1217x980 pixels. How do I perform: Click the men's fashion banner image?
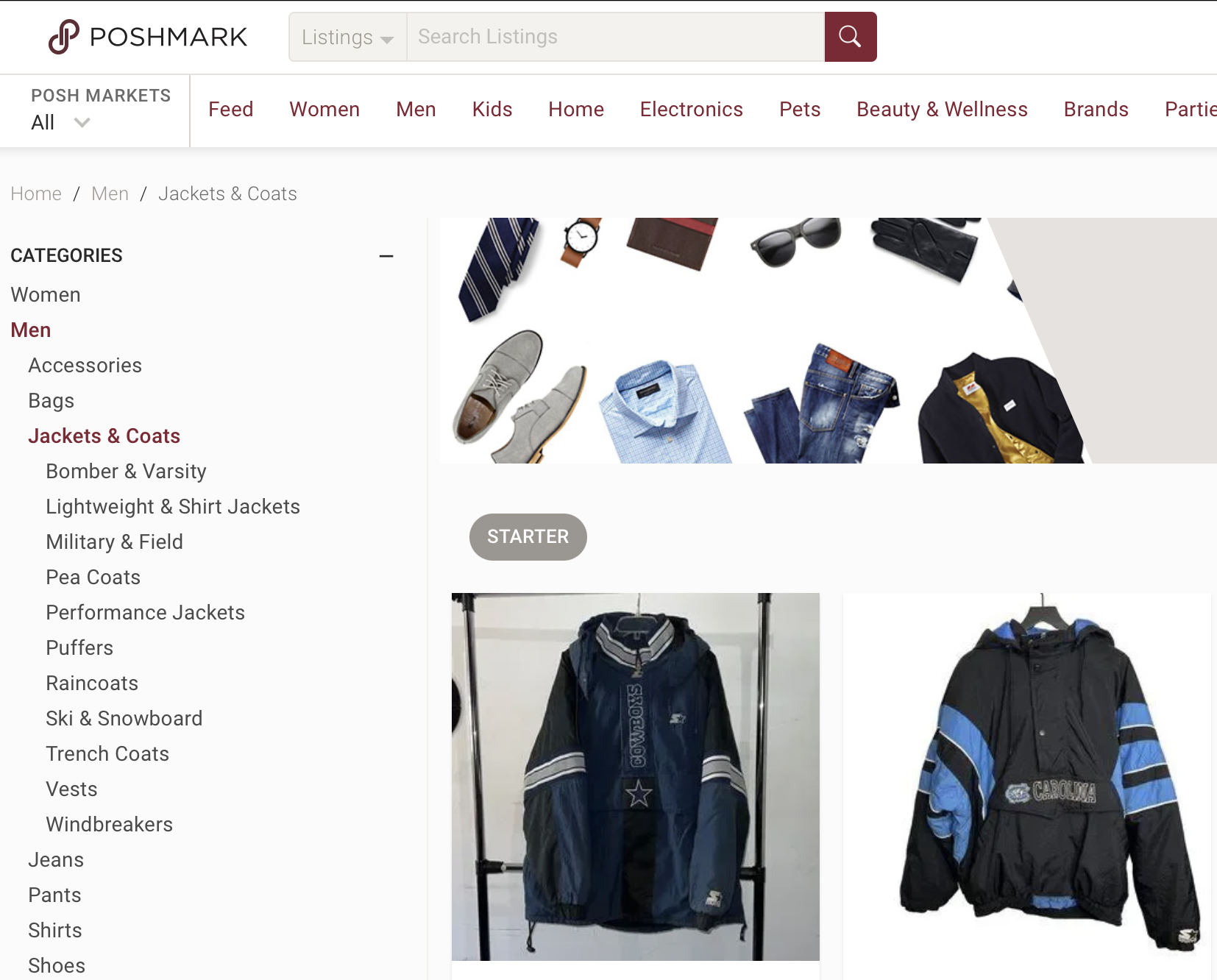pyautogui.click(x=828, y=341)
